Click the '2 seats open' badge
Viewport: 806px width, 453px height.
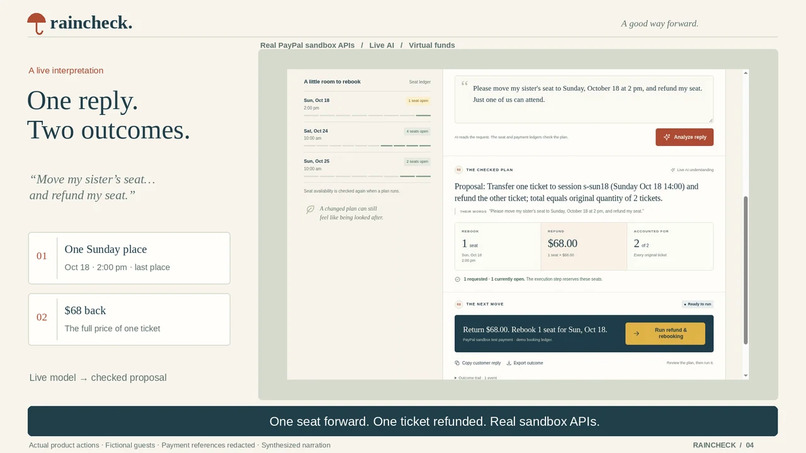tap(417, 161)
